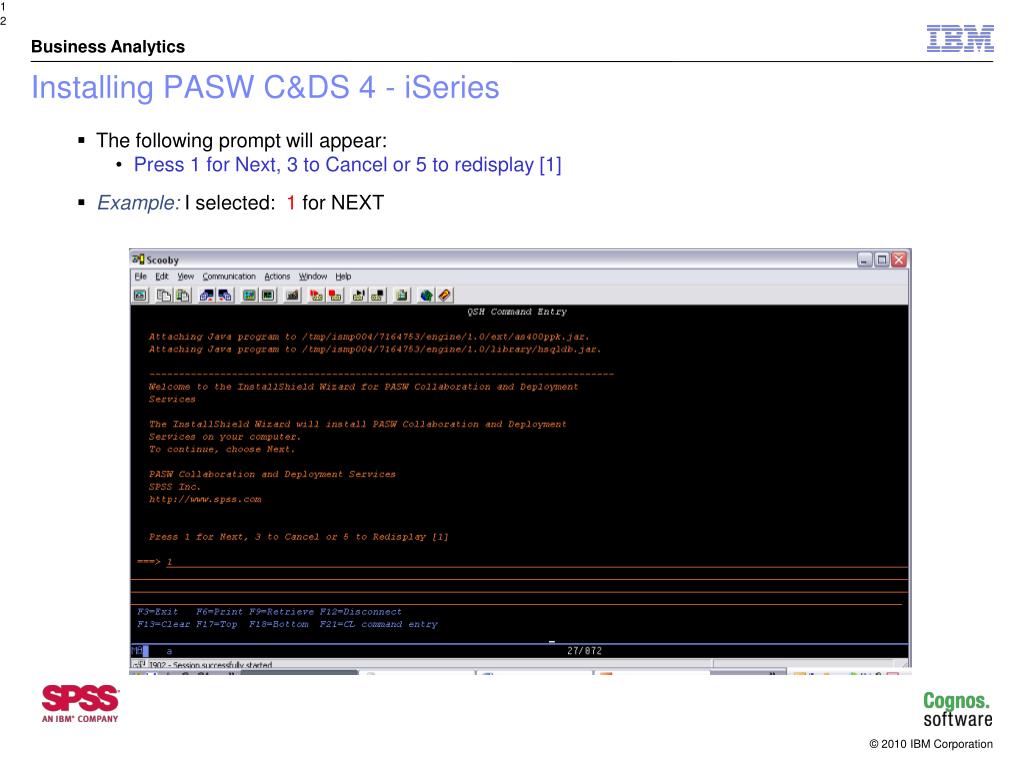Click the slide title Installing PASW C&DS 4
This screenshot has height=768, width=1024.
point(265,88)
